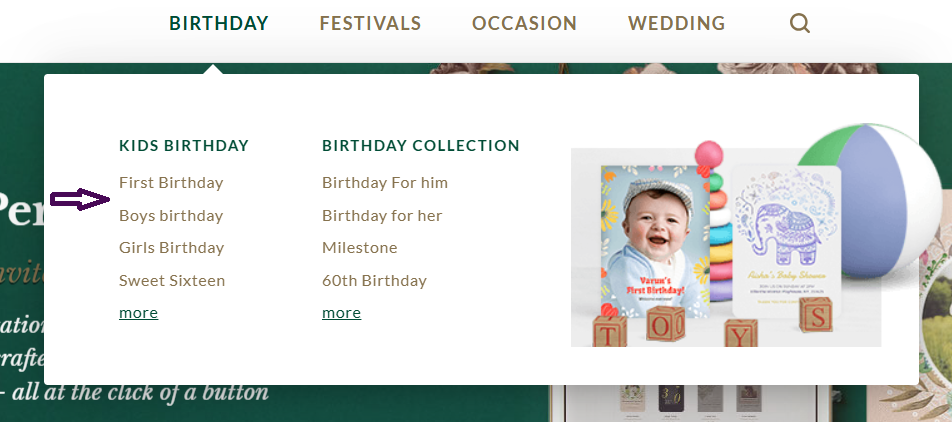
Task: Click the Kids Birthday heading
Action: click(x=184, y=146)
